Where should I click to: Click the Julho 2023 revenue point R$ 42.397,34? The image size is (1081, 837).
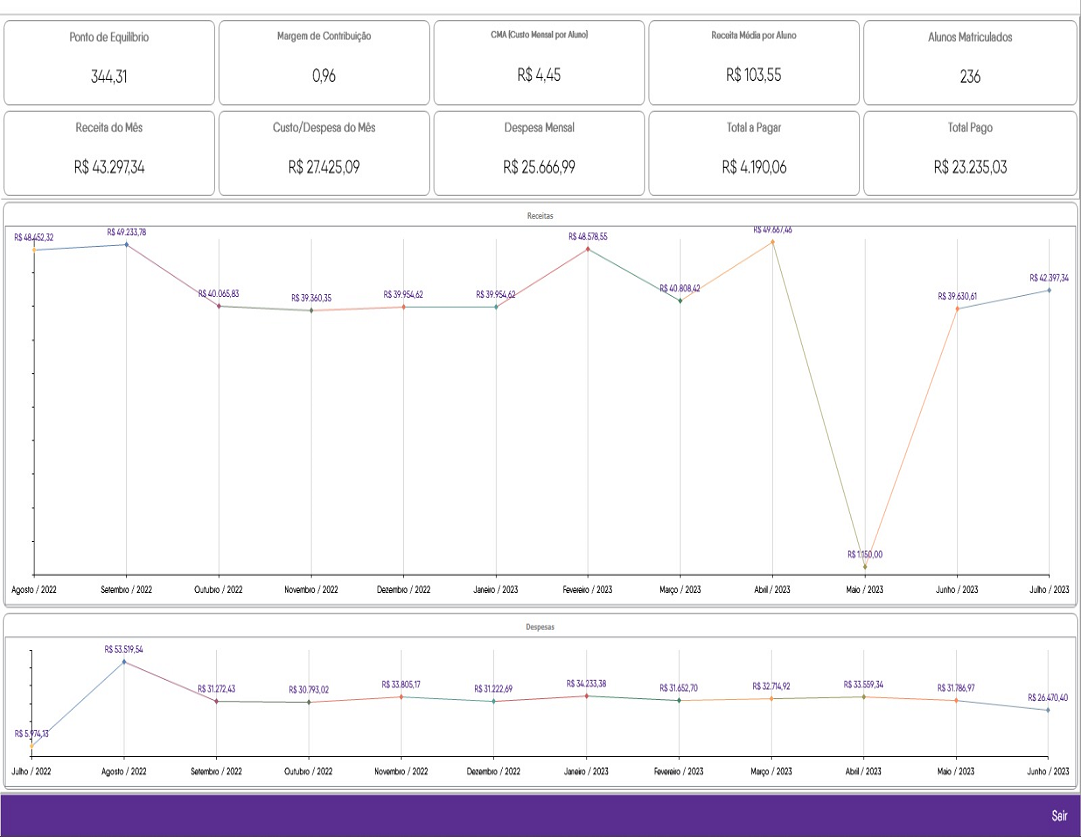click(x=1048, y=290)
